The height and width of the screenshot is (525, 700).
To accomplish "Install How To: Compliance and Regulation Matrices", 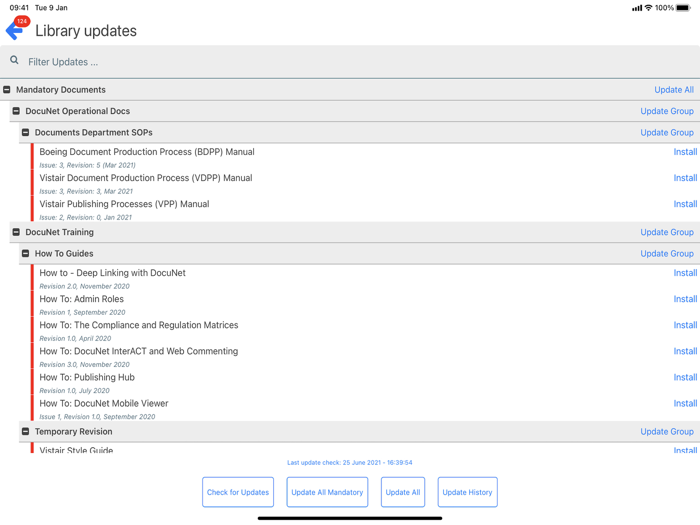I will [x=685, y=325].
